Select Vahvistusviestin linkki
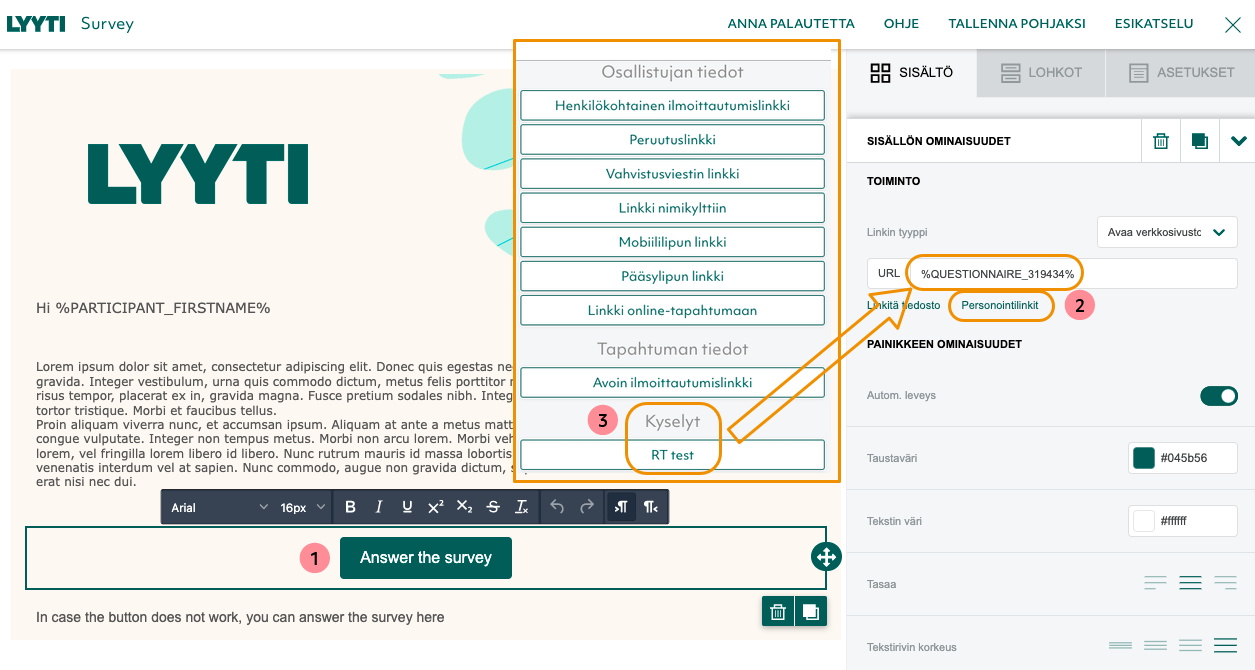Screen dimensions: 1255x670 (x=672, y=173)
